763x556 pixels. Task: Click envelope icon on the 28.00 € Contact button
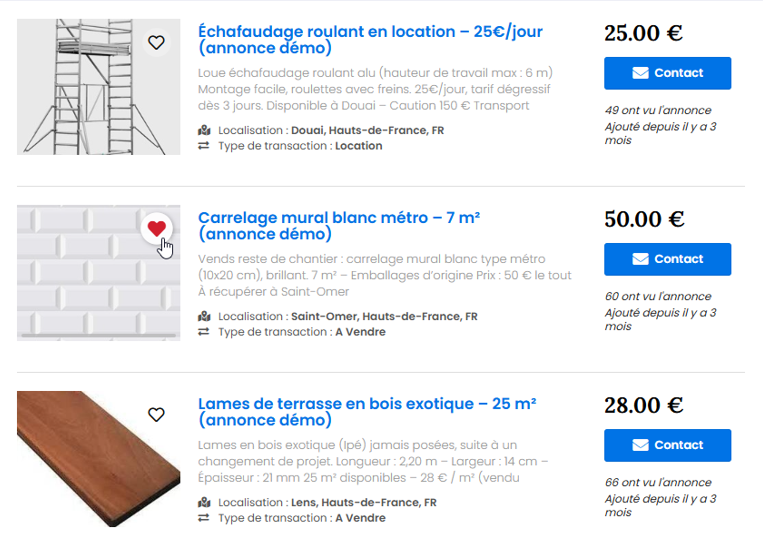[x=641, y=445]
